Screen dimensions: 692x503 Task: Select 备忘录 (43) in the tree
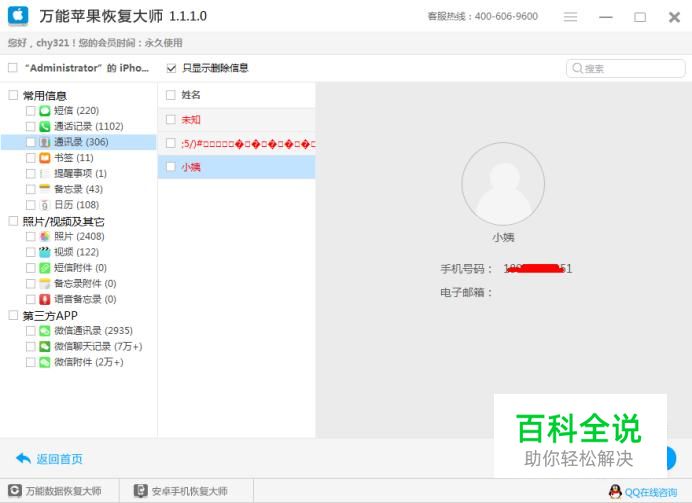tap(79, 189)
